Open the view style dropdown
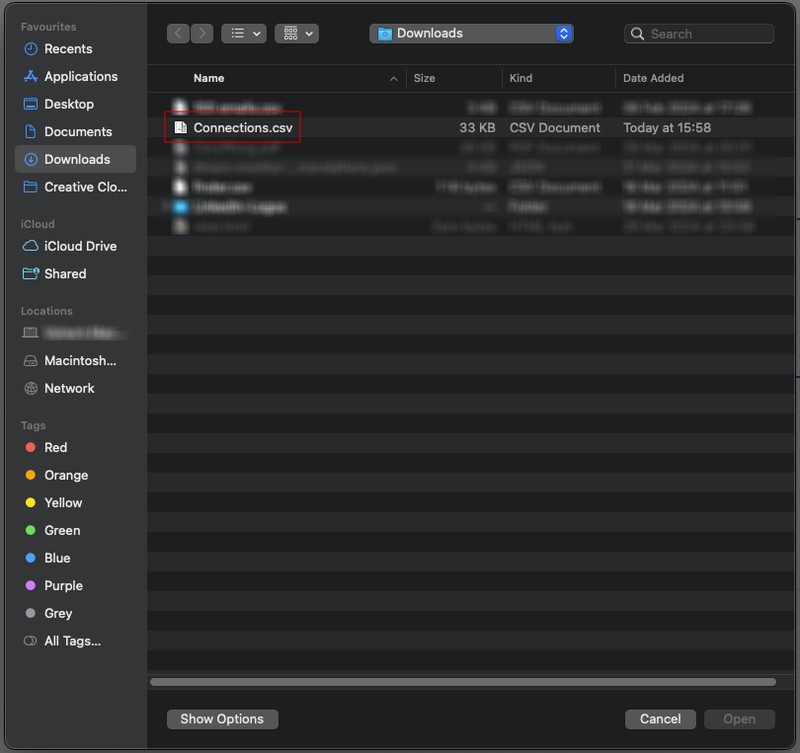Viewport: 800px width, 753px height. (244, 33)
